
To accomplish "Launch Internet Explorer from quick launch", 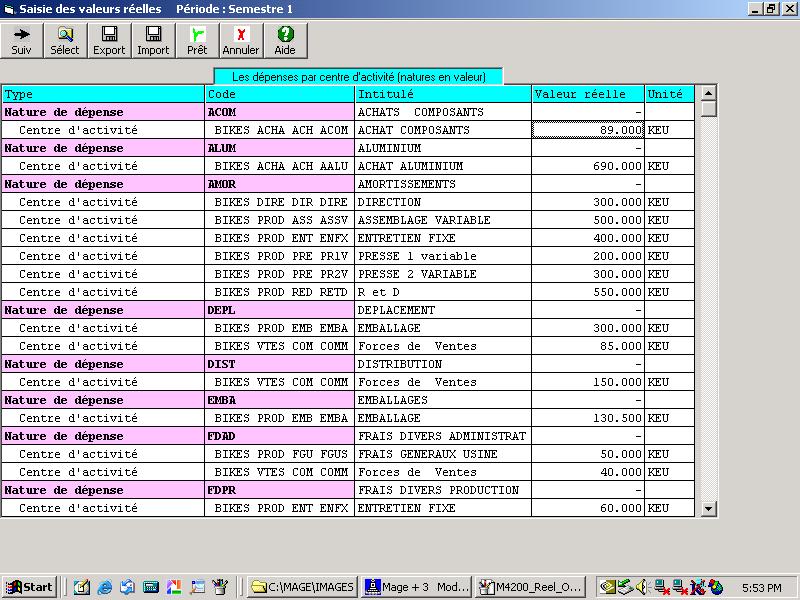I will (x=105, y=587).
